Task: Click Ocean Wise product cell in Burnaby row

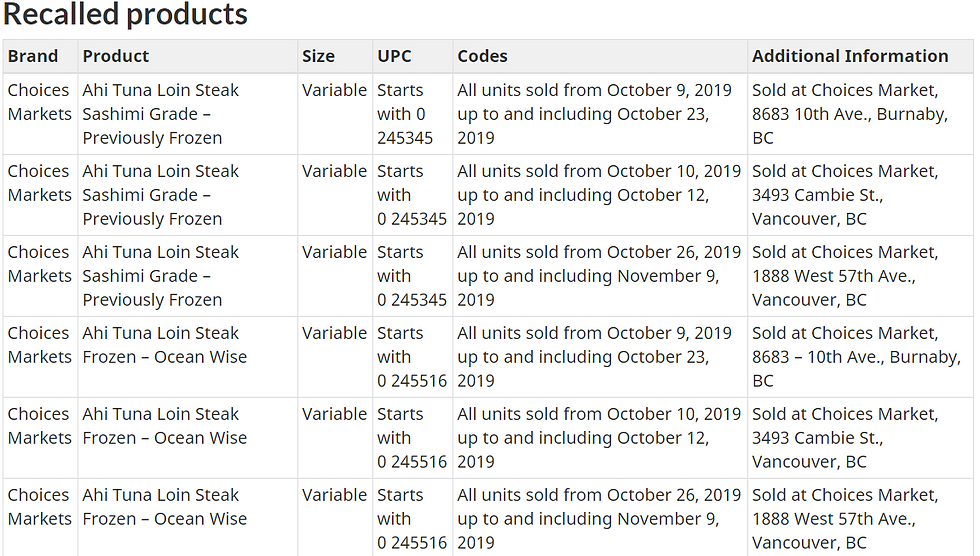Action: click(164, 345)
